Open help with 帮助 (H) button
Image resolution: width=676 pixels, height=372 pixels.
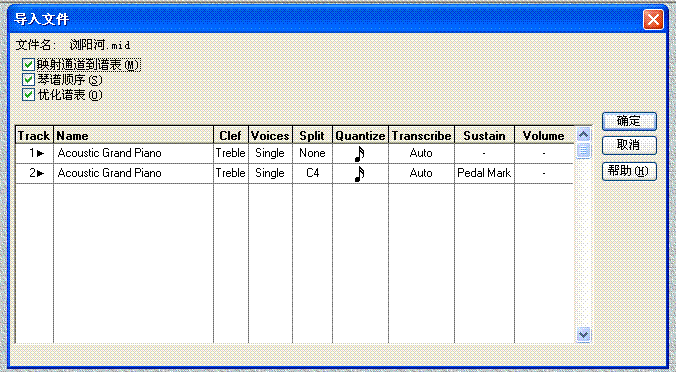tap(629, 171)
